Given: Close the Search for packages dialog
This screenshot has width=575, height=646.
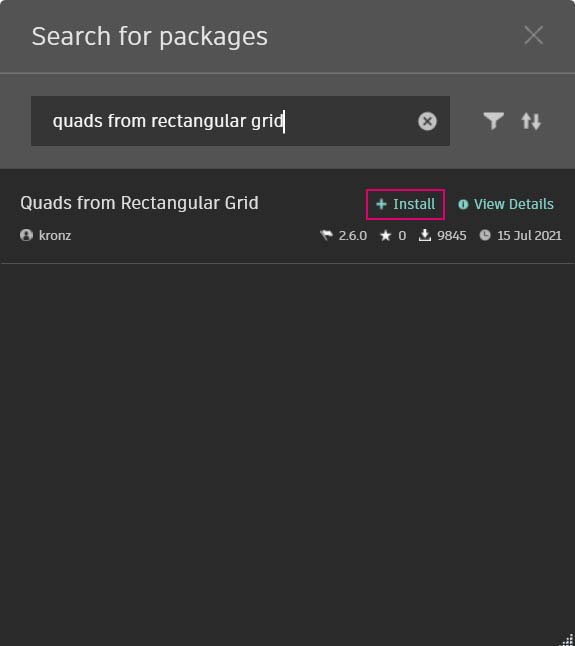Looking at the screenshot, I should 533,35.
